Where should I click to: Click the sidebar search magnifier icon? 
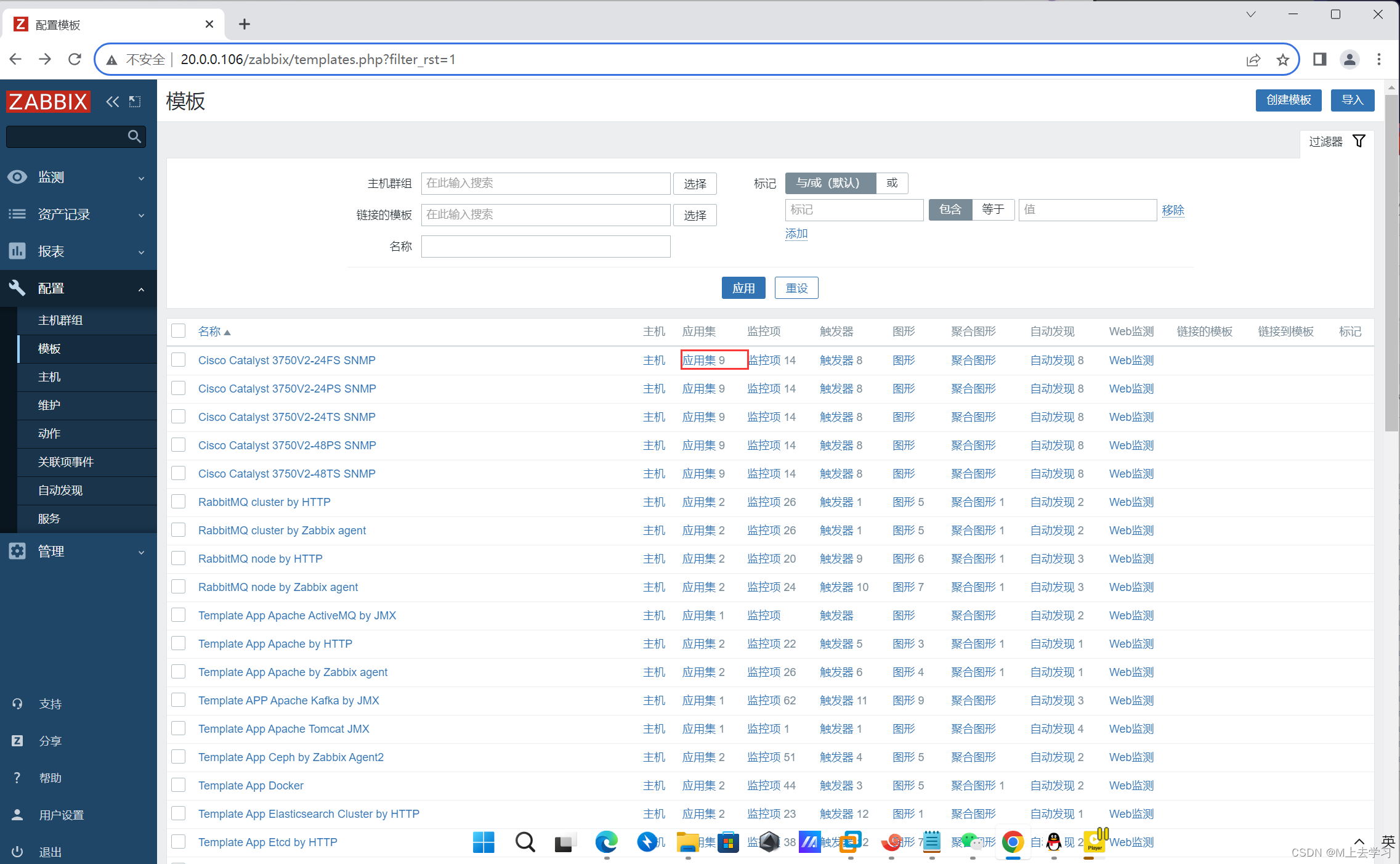(134, 136)
